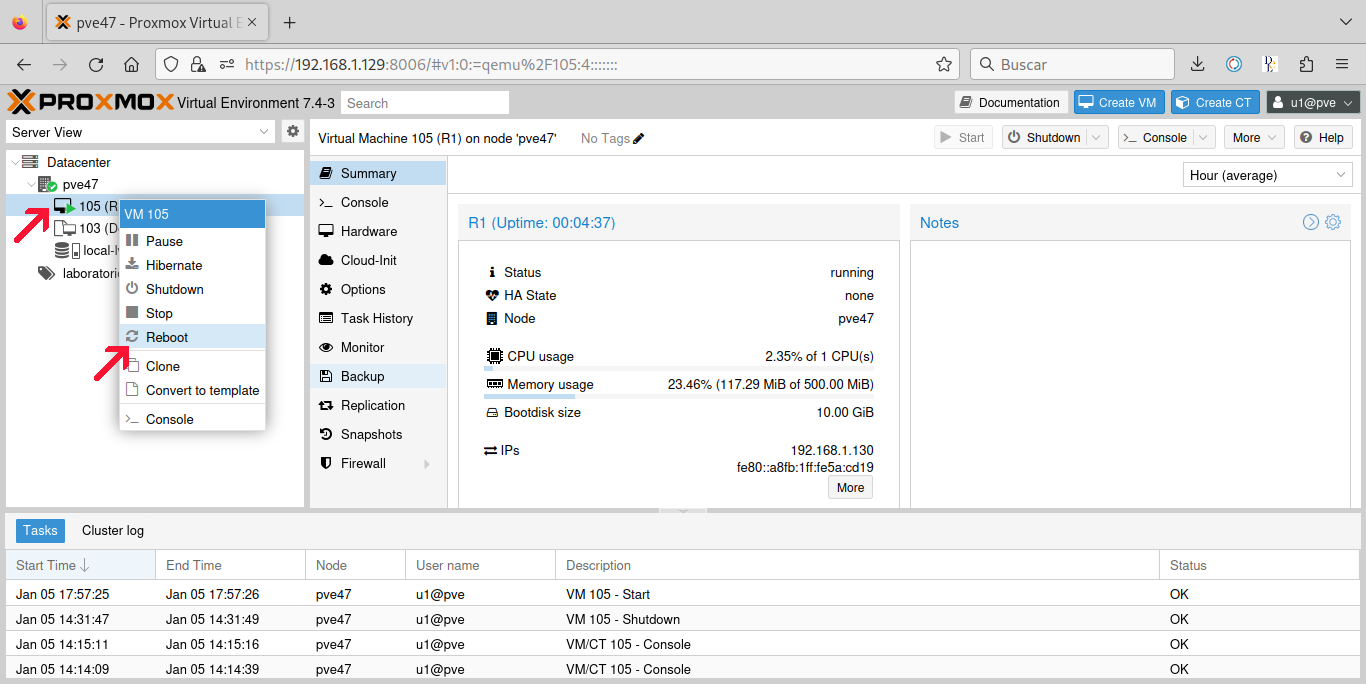The width and height of the screenshot is (1366, 684).
Task: Open Firefox extensions puzzle icon
Action: [x=1306, y=64]
